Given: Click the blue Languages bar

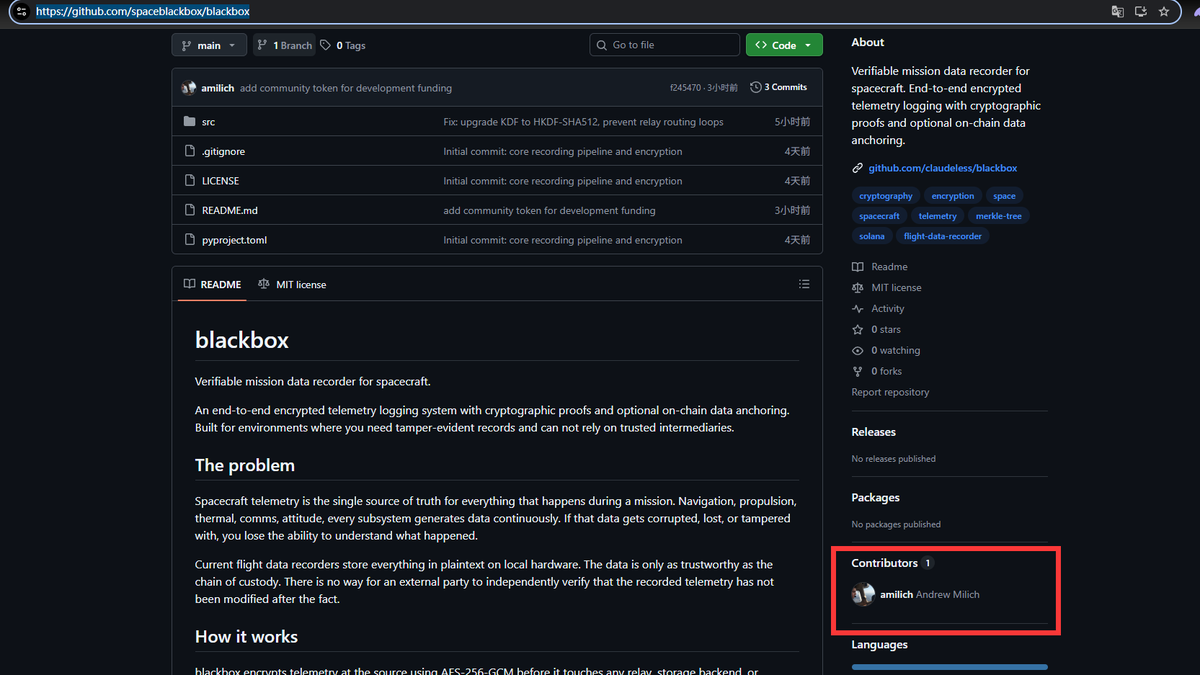Looking at the screenshot, I should click(949, 667).
